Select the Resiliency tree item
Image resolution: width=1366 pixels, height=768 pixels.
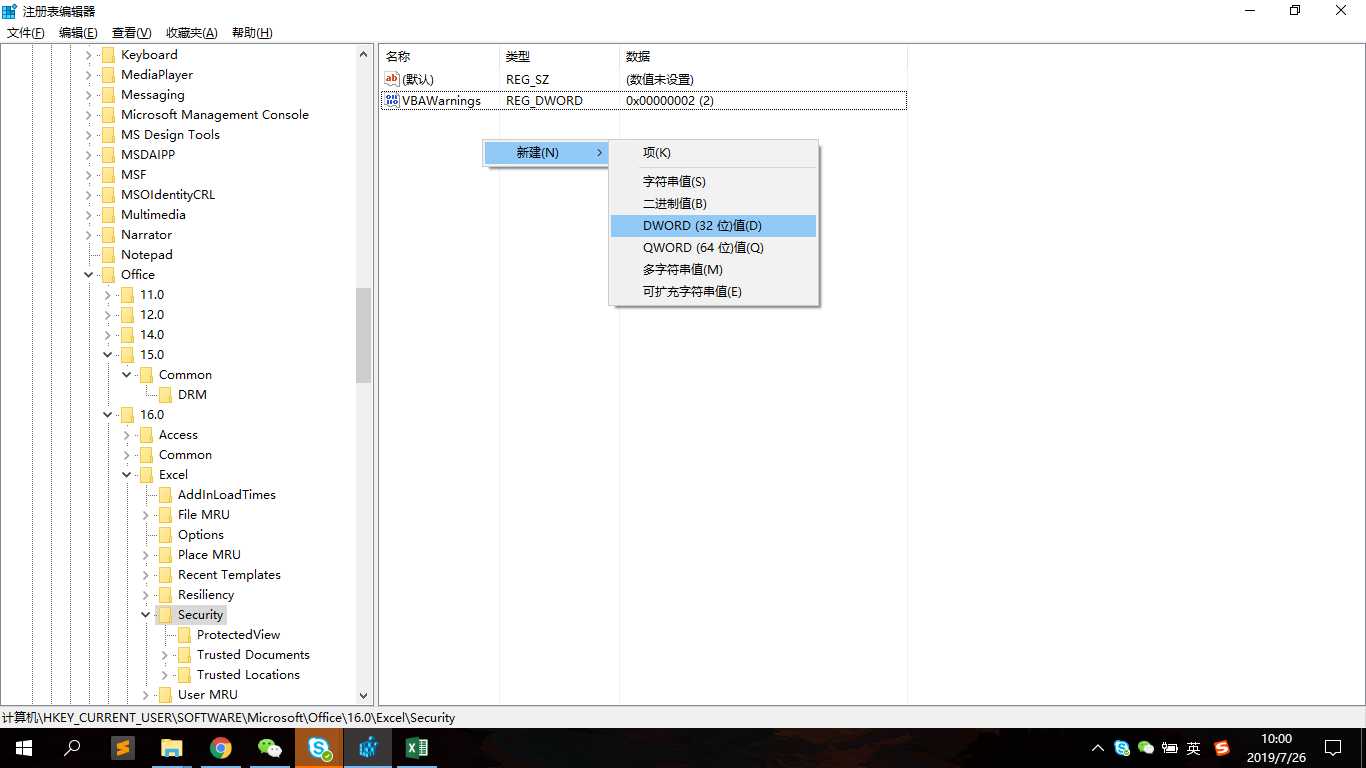point(206,595)
